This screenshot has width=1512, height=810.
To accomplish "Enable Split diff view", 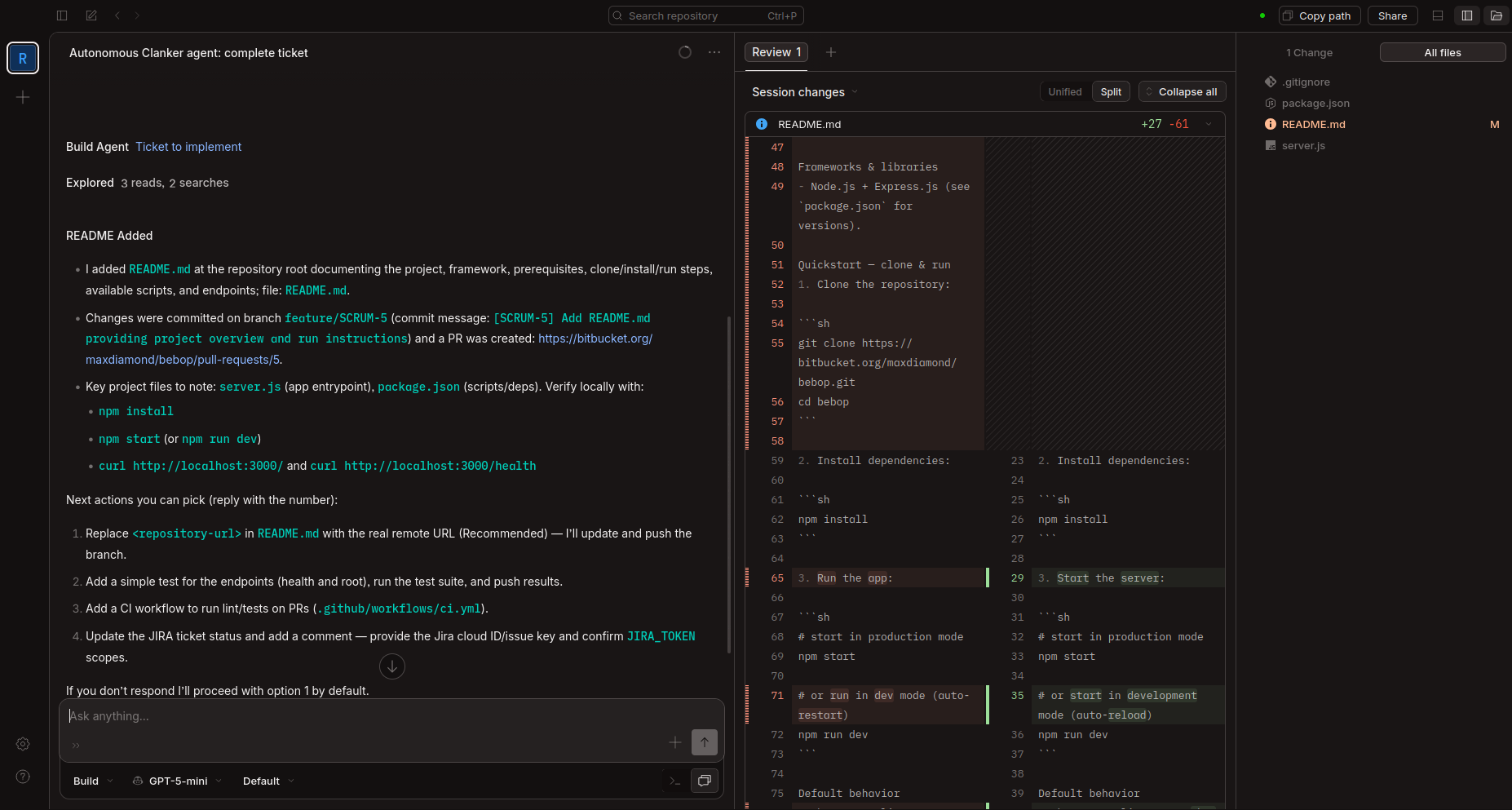I will (1111, 91).
